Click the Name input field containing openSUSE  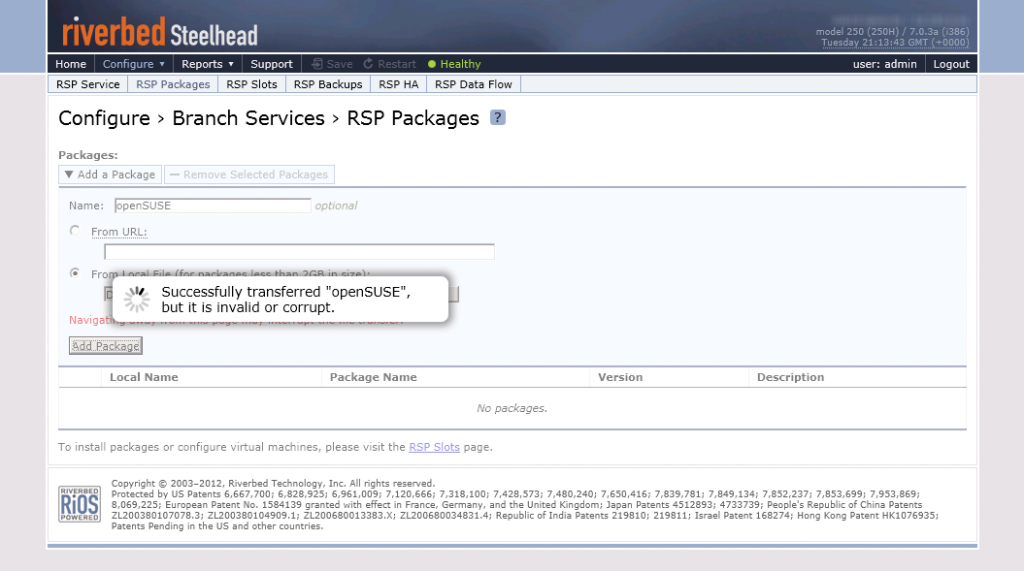(212, 205)
